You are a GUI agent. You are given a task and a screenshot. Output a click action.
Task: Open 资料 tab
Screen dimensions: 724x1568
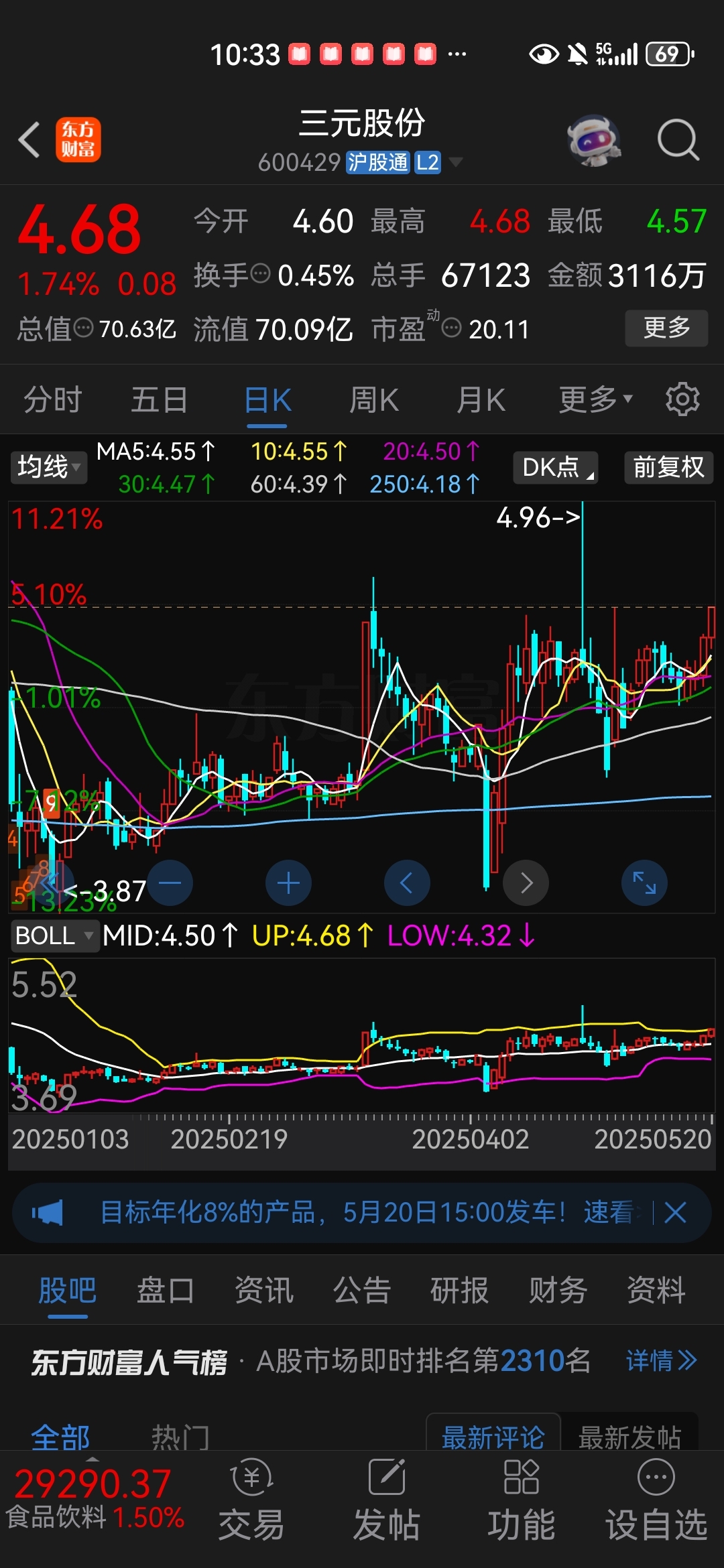click(x=656, y=1290)
